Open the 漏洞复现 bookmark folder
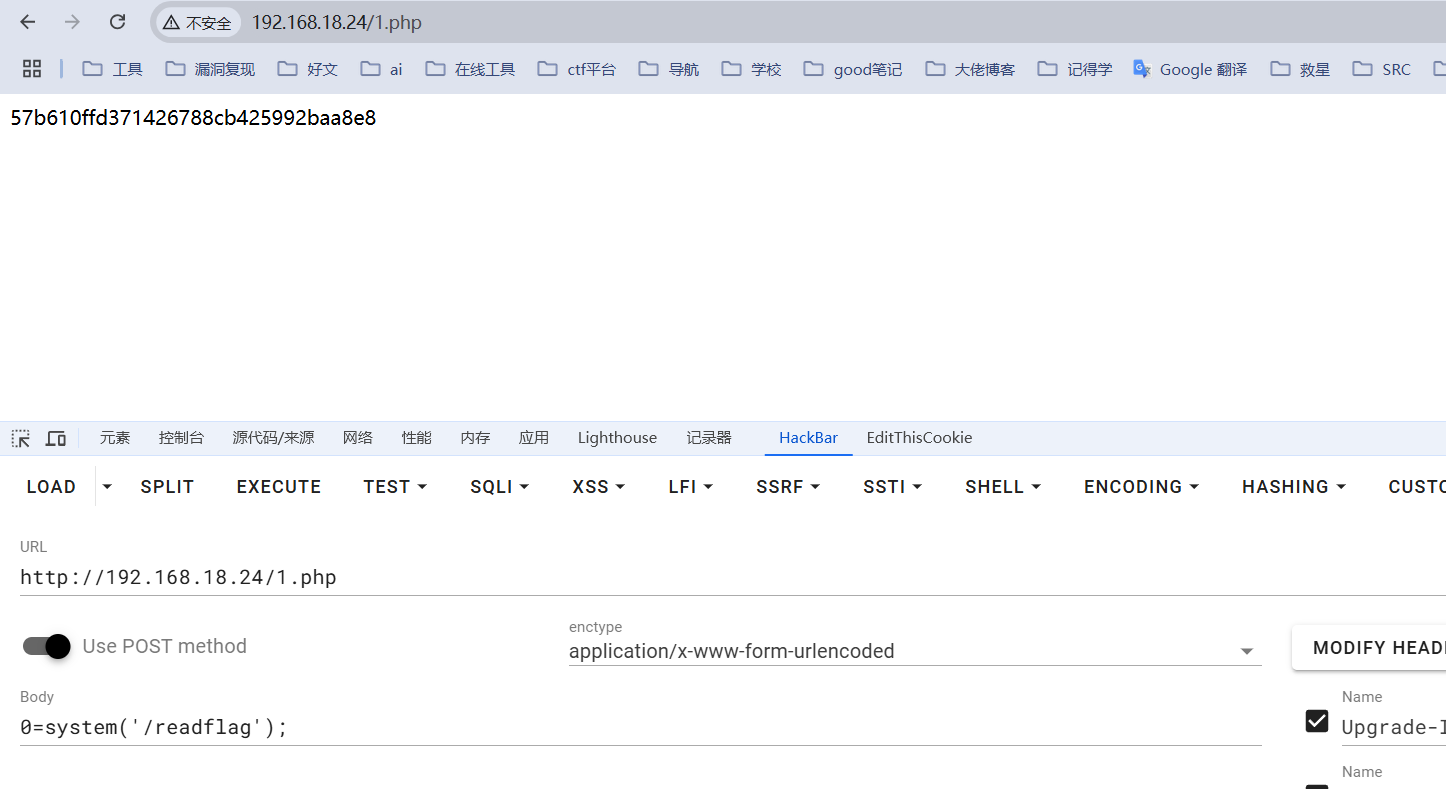The height and width of the screenshot is (789, 1446). click(210, 69)
